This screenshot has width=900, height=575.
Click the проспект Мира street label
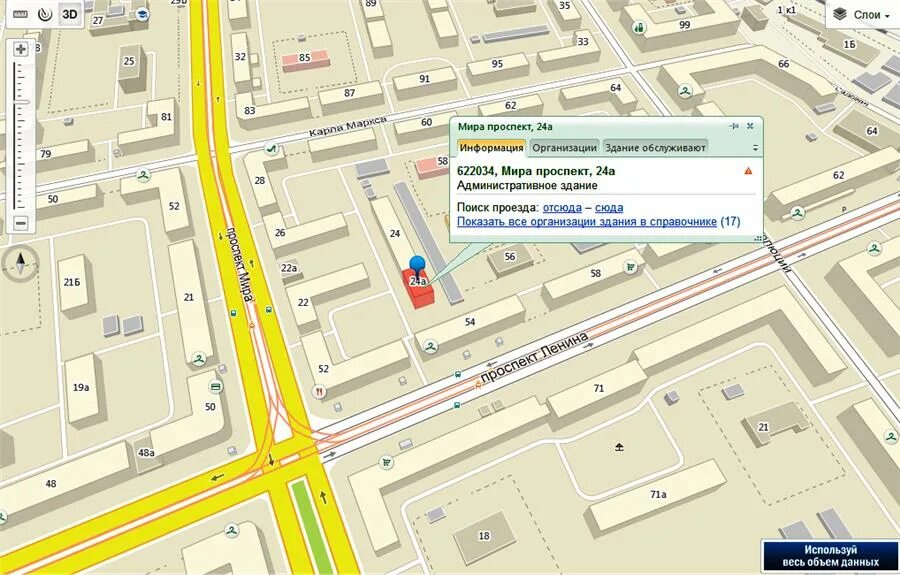tap(240, 265)
